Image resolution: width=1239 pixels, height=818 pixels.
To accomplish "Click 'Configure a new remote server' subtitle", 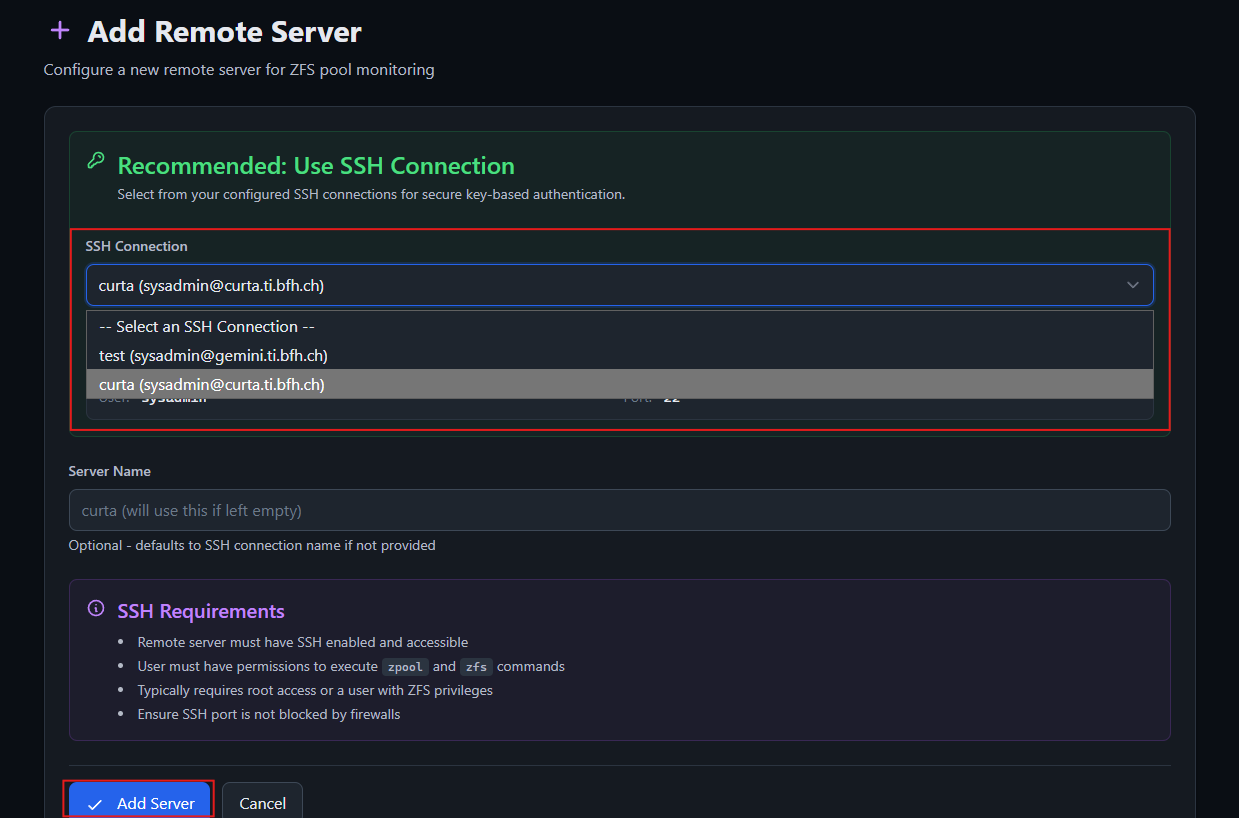I will tap(239, 70).
